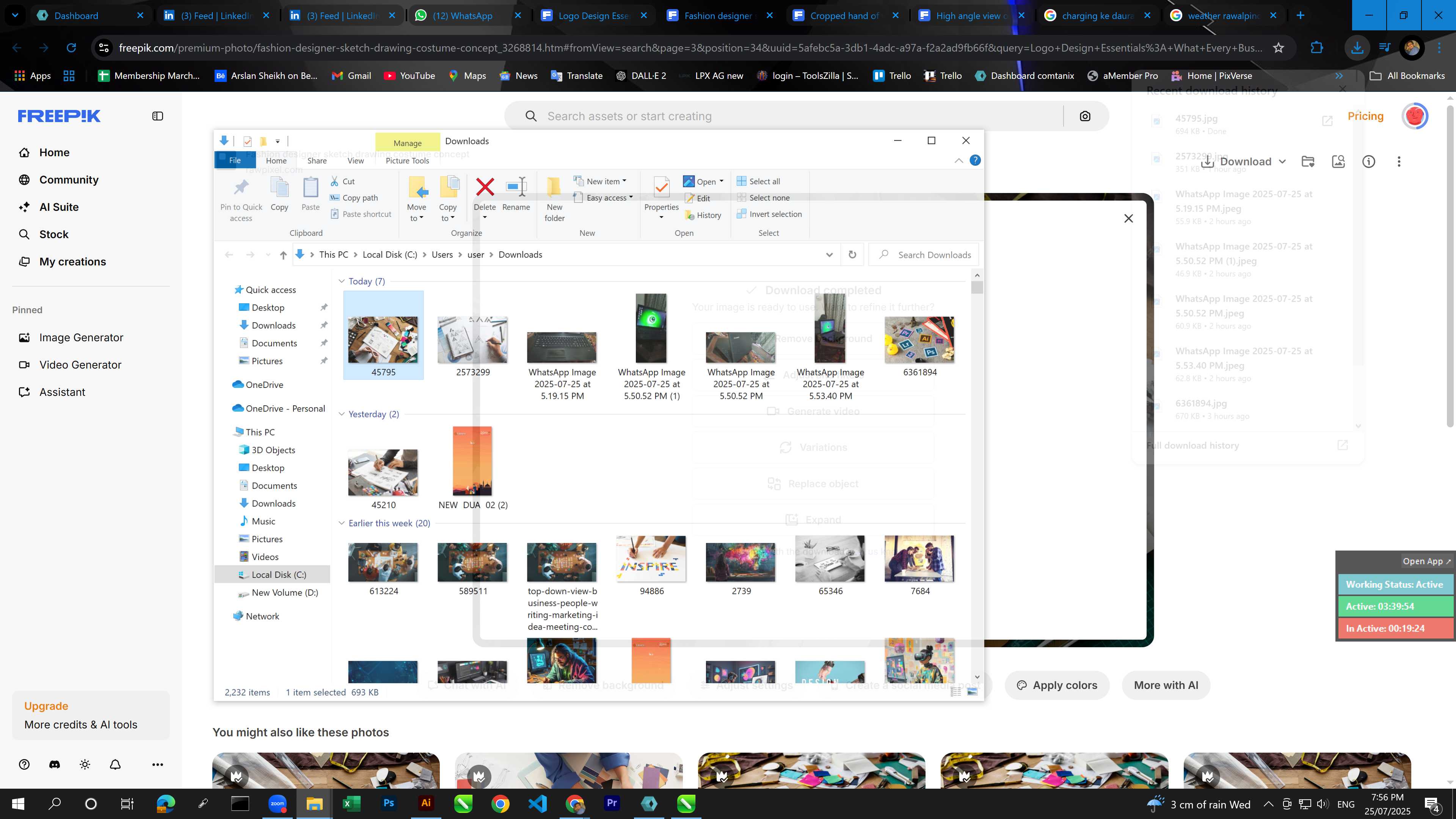Switch to the Share ribbon tab
Image resolution: width=1456 pixels, height=819 pixels.
[x=317, y=160]
